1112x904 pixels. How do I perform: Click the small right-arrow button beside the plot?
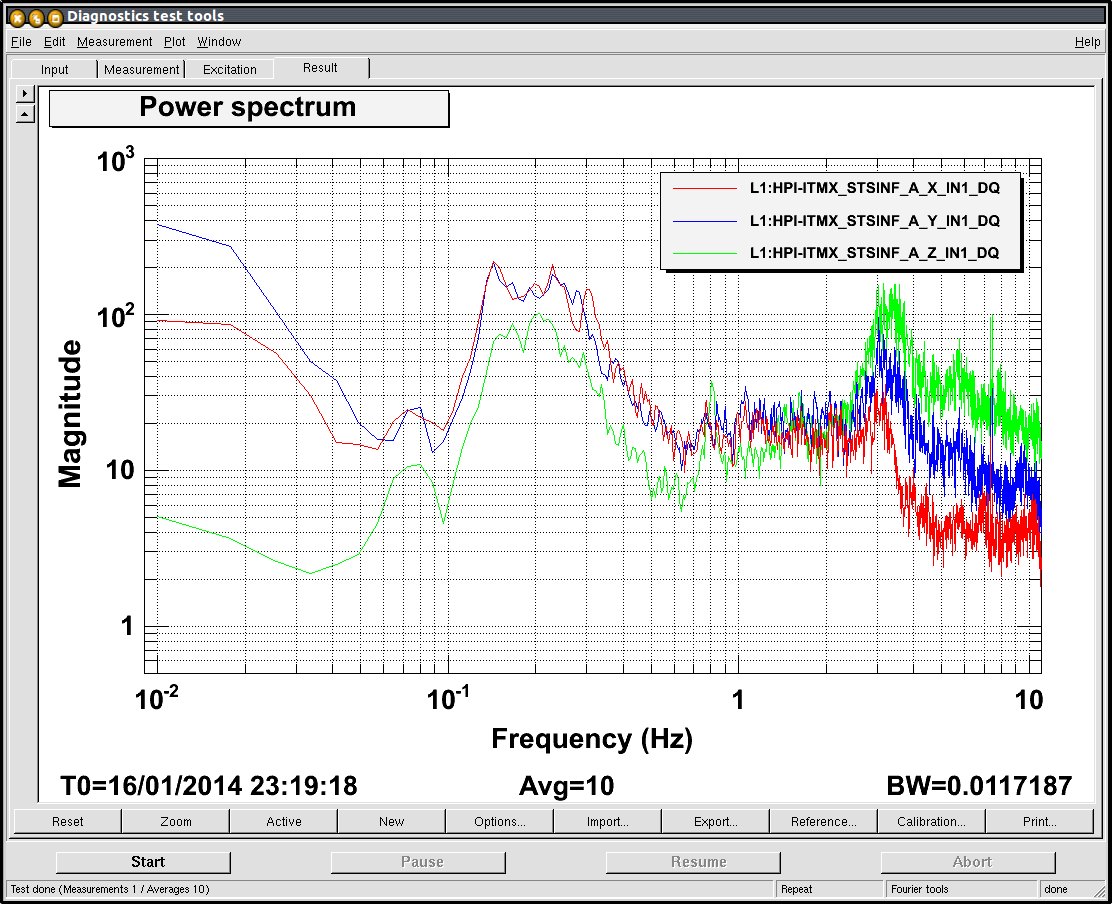point(25,93)
